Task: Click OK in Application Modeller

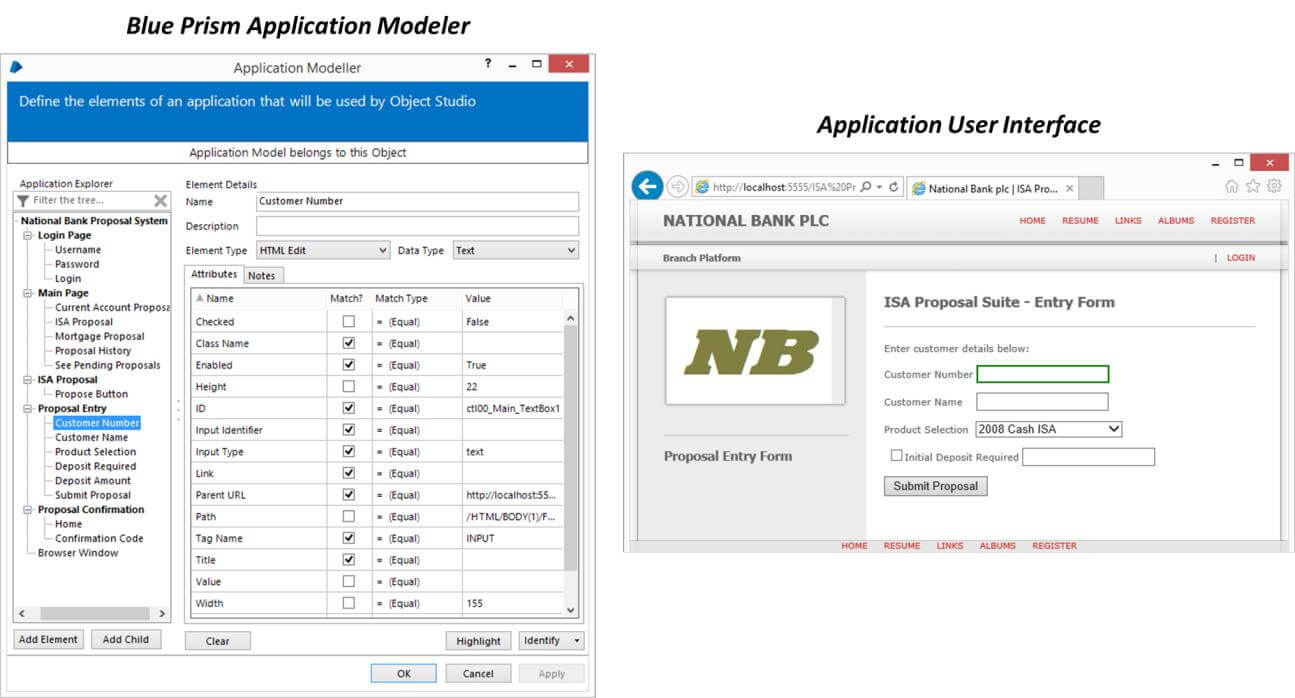Action: pos(404,673)
